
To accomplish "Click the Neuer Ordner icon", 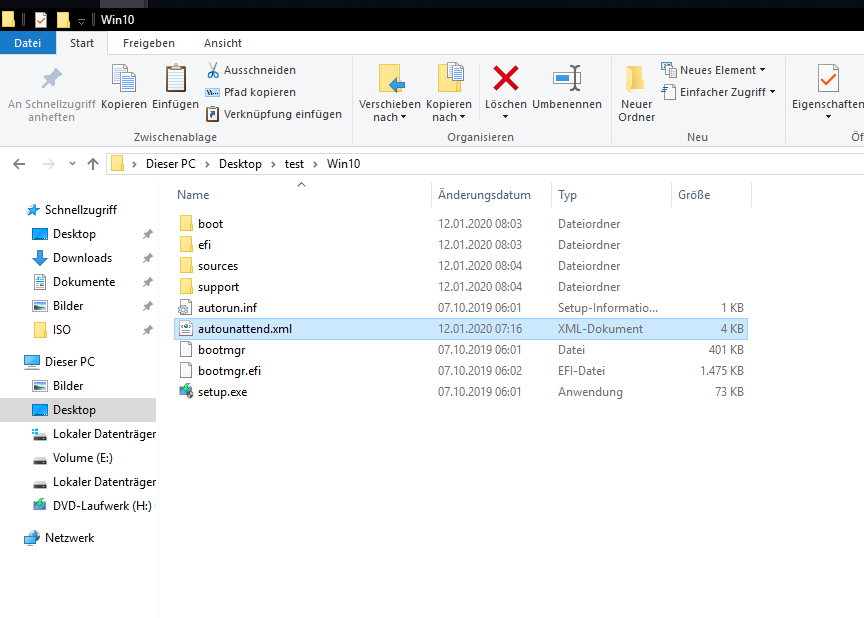I will pos(635,78).
